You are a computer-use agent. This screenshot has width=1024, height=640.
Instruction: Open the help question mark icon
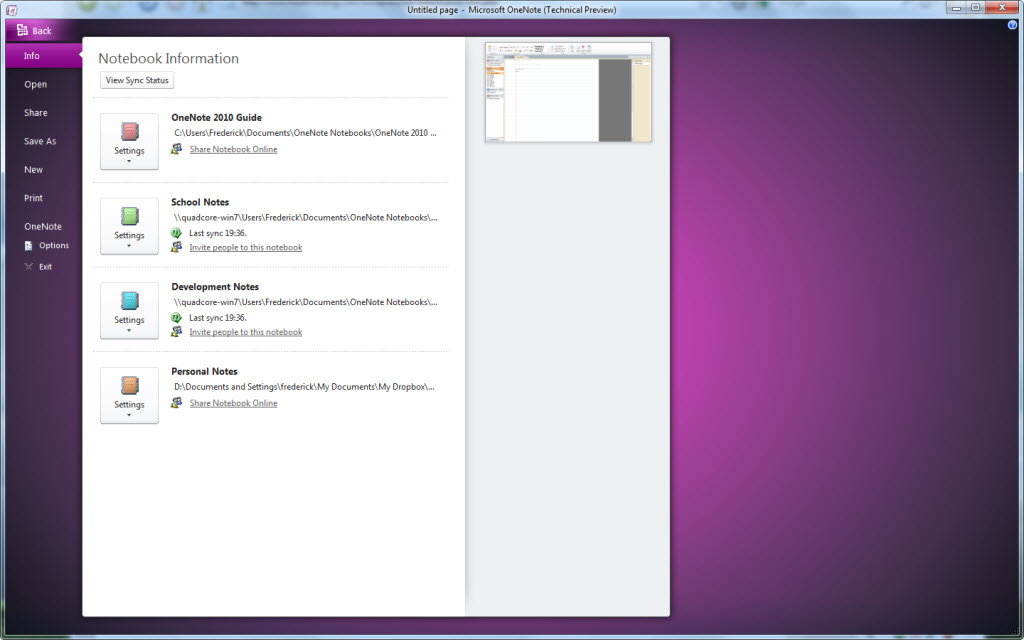coord(1012,25)
